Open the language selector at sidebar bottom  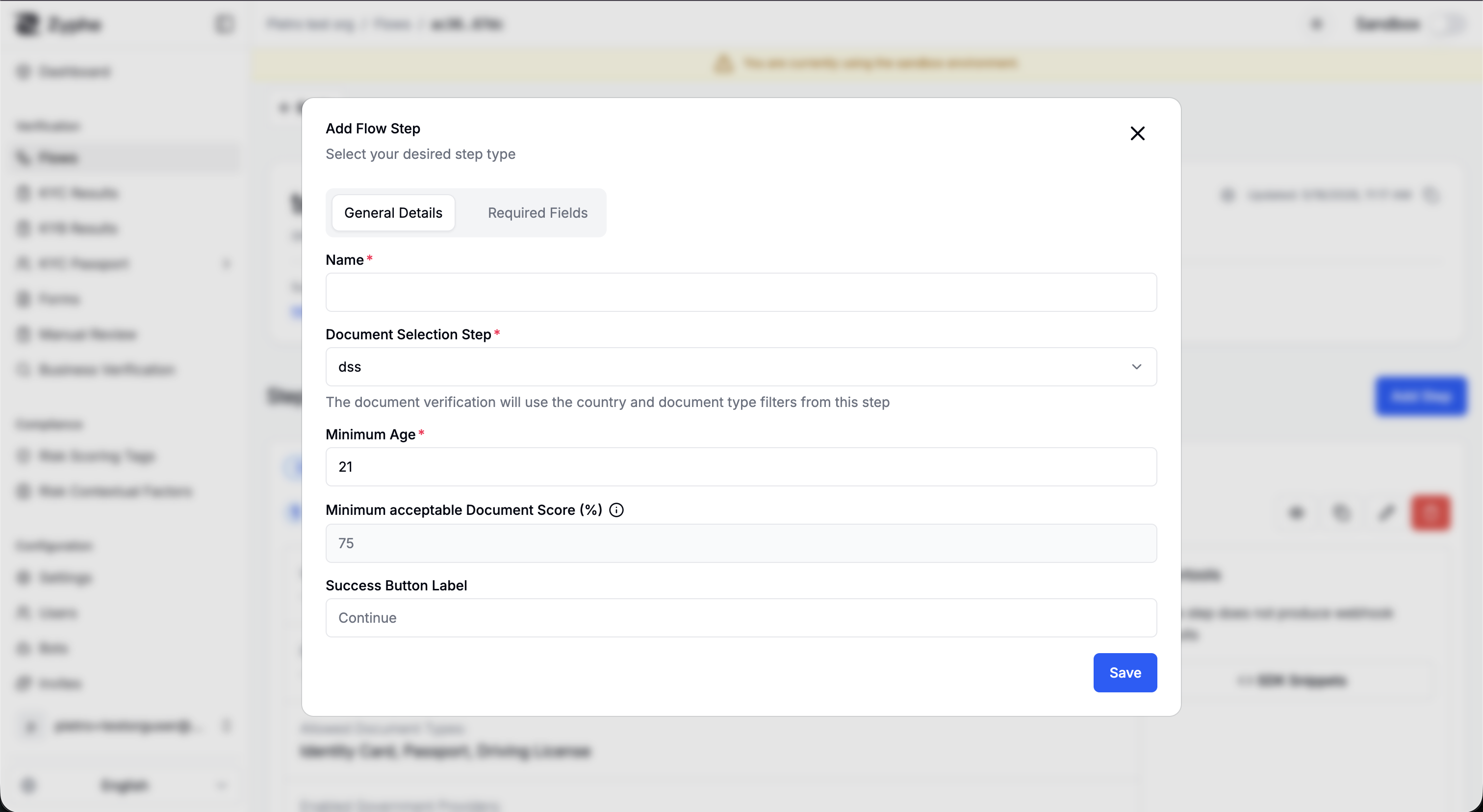point(124,785)
